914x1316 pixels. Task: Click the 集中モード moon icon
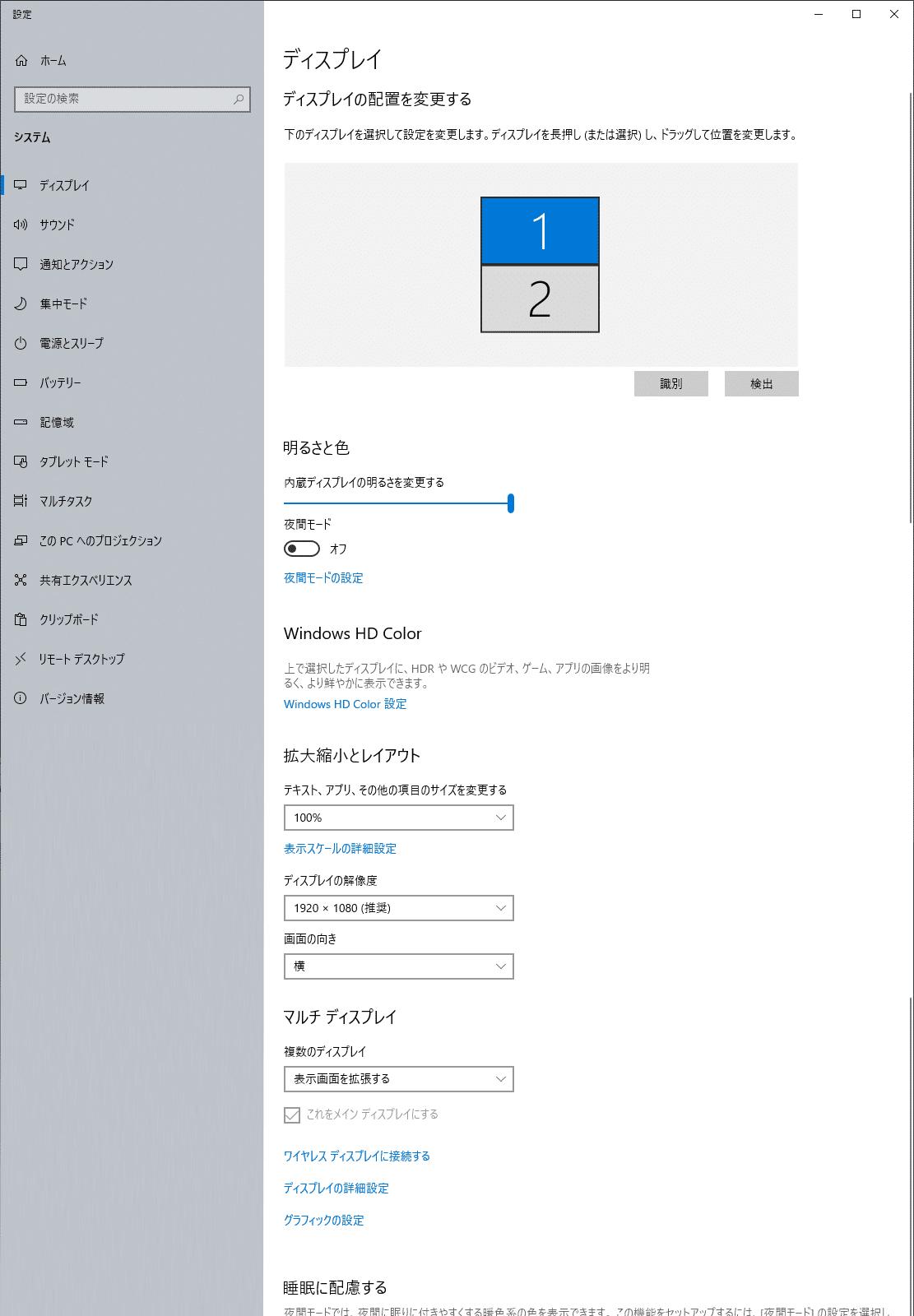pos(21,304)
